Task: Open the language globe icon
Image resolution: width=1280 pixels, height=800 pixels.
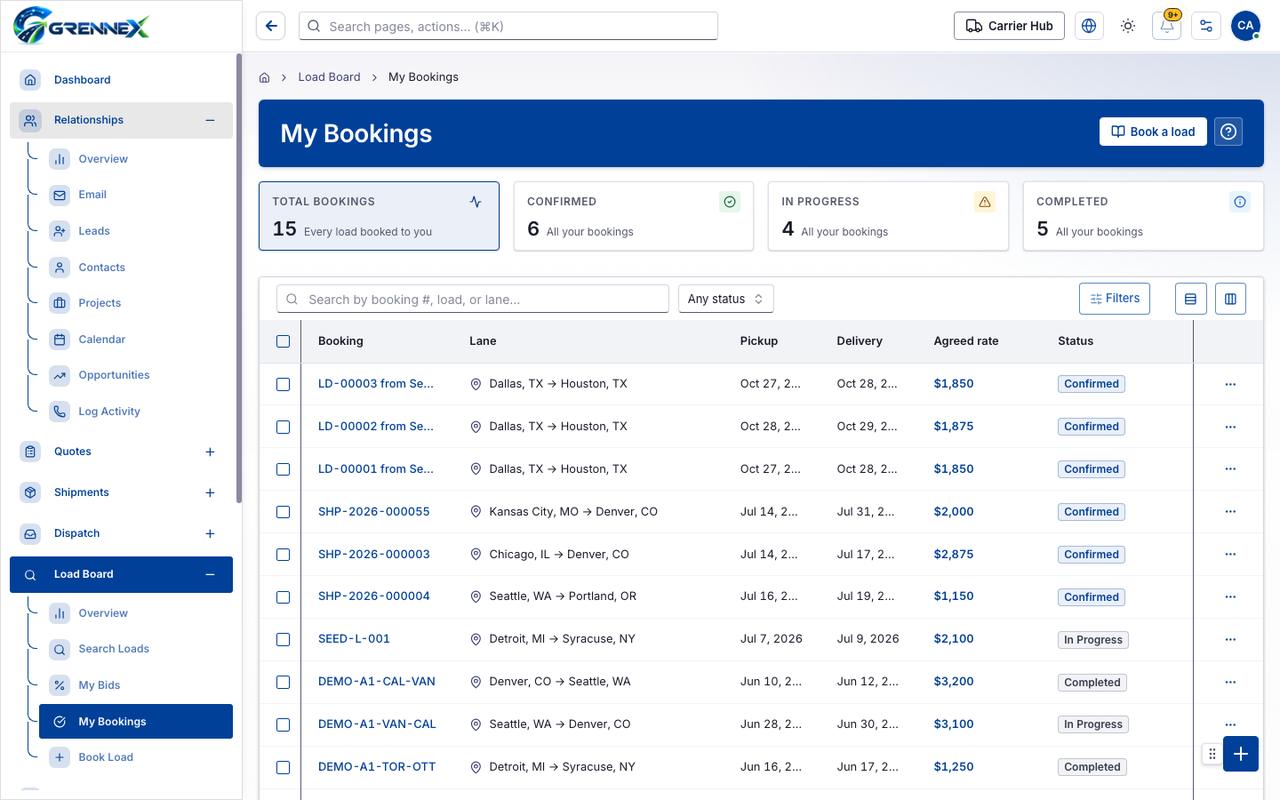Action: (x=1089, y=26)
